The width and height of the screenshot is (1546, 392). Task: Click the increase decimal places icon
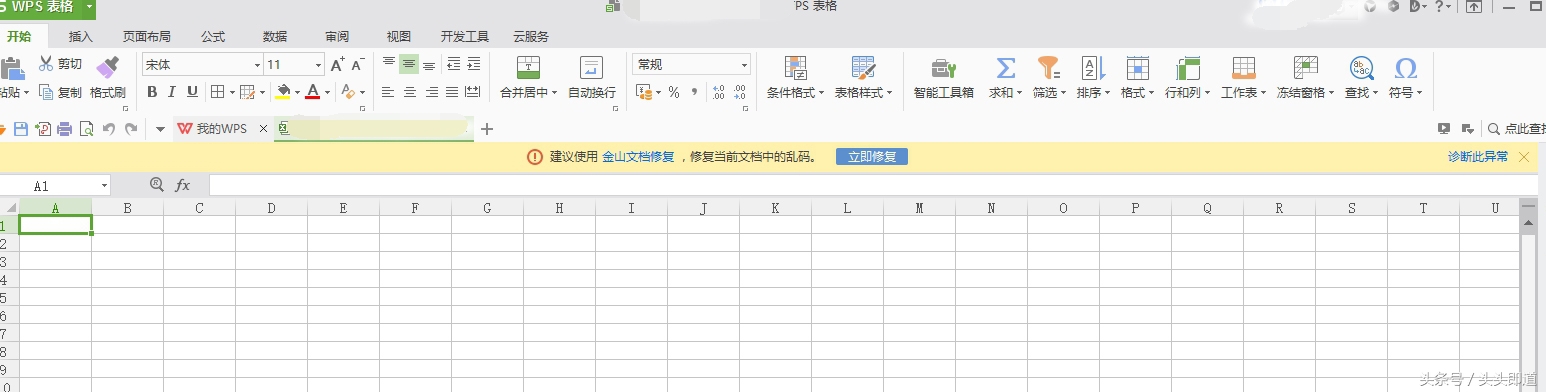pos(718,92)
